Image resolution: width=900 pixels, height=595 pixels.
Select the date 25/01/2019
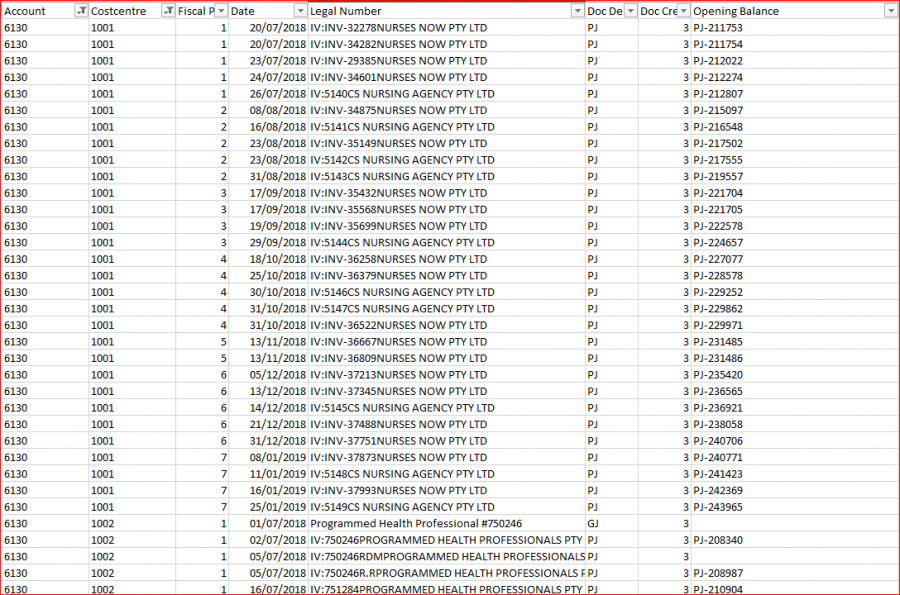(268, 507)
